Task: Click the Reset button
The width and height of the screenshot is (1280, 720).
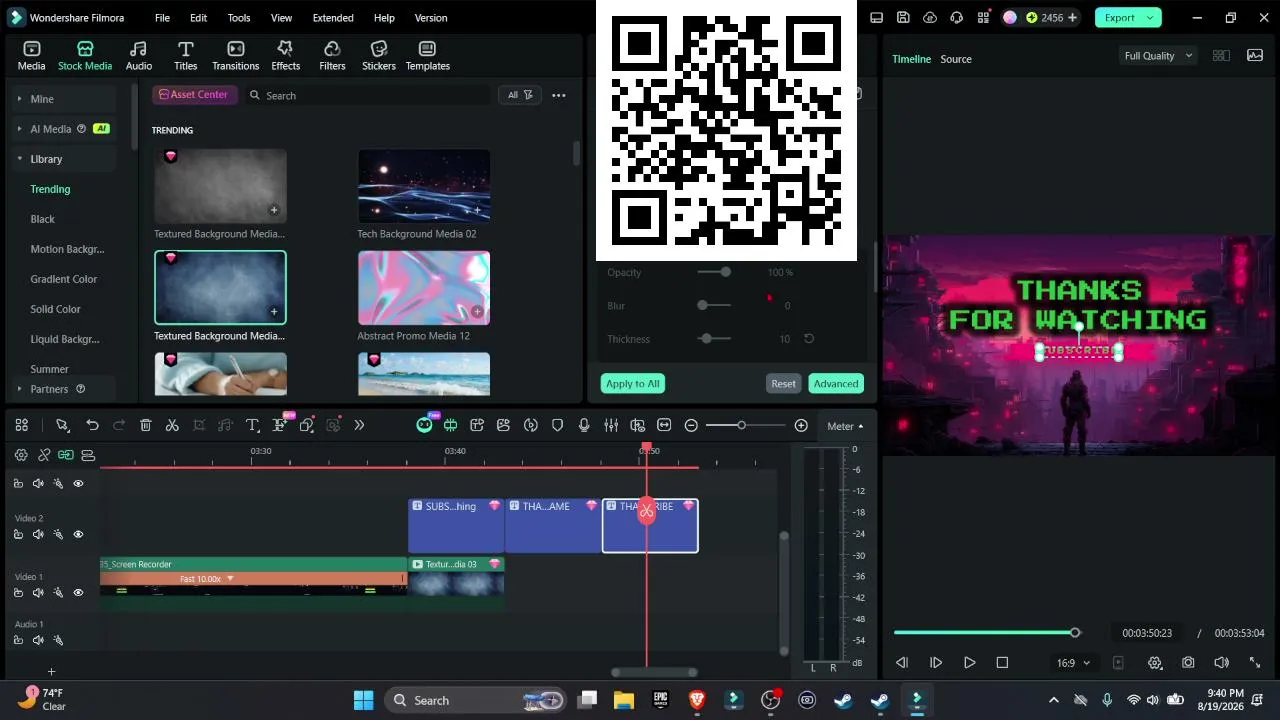Action: point(783,384)
